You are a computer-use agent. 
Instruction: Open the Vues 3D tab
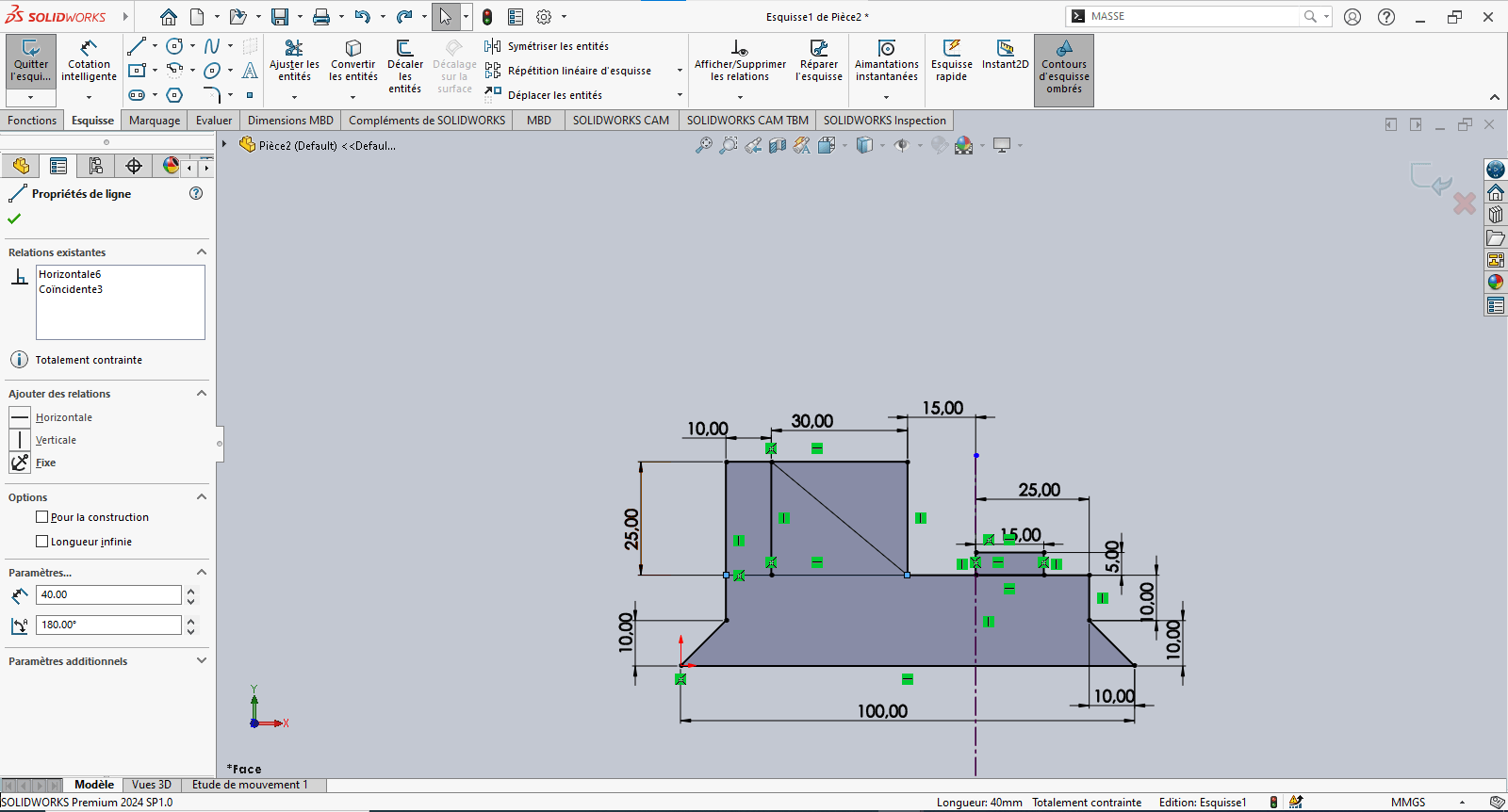(151, 785)
